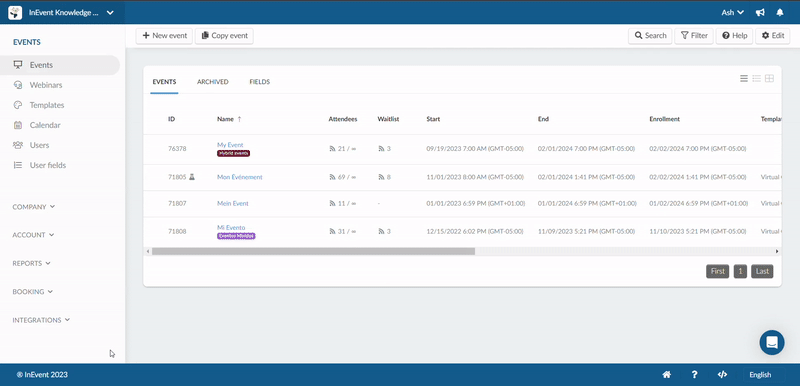The width and height of the screenshot is (800, 386).
Task: Click the question mark footer icon
Action: coord(694,375)
